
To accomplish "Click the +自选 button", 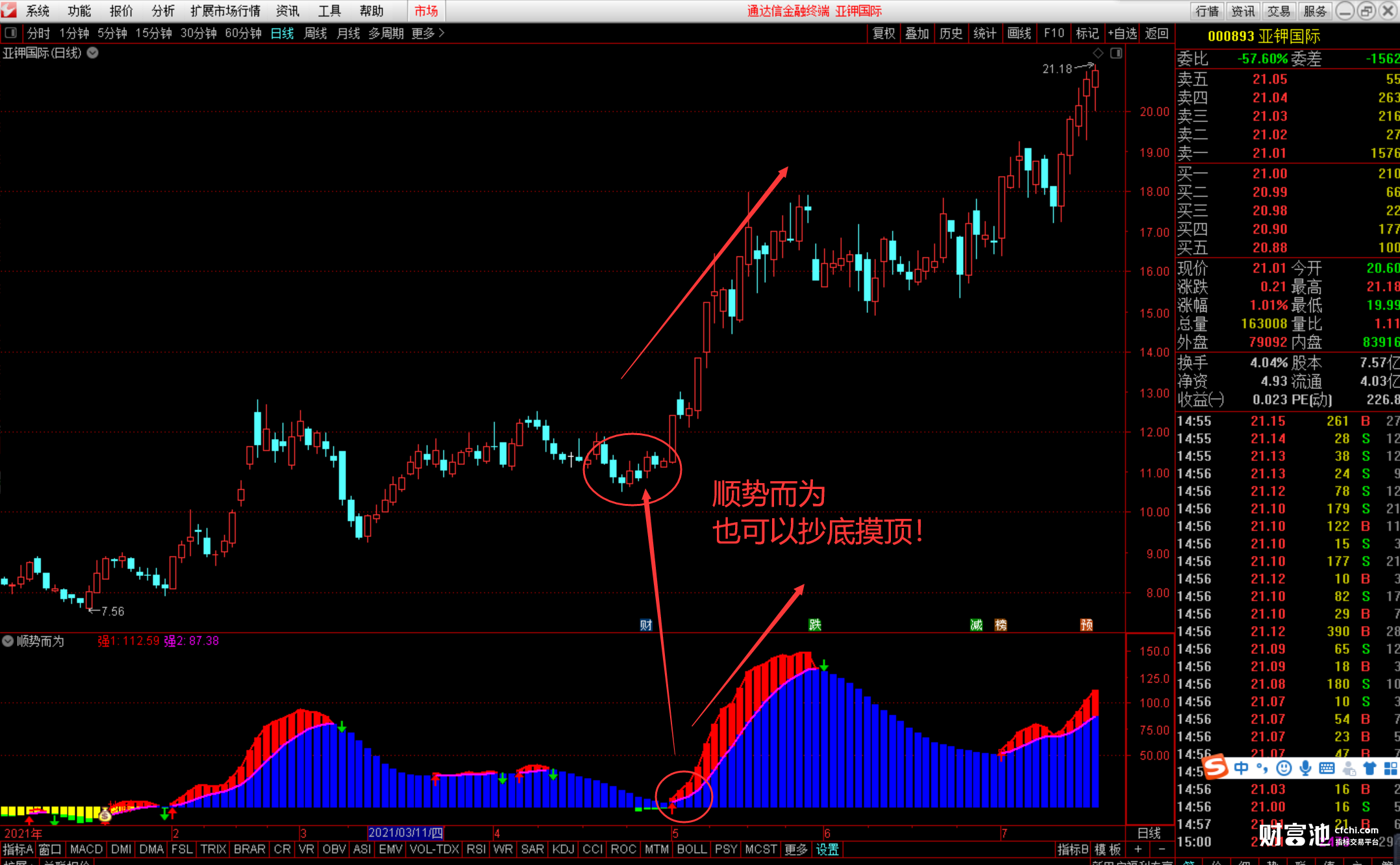I will point(1123,33).
